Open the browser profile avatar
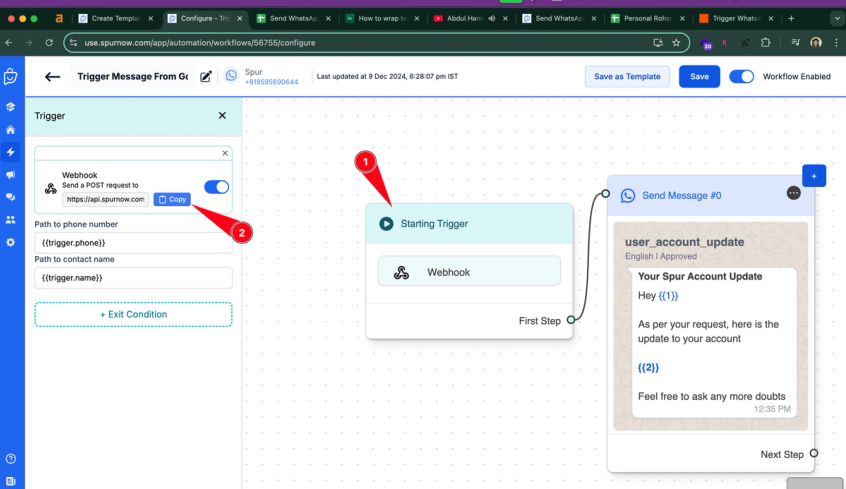 point(816,43)
